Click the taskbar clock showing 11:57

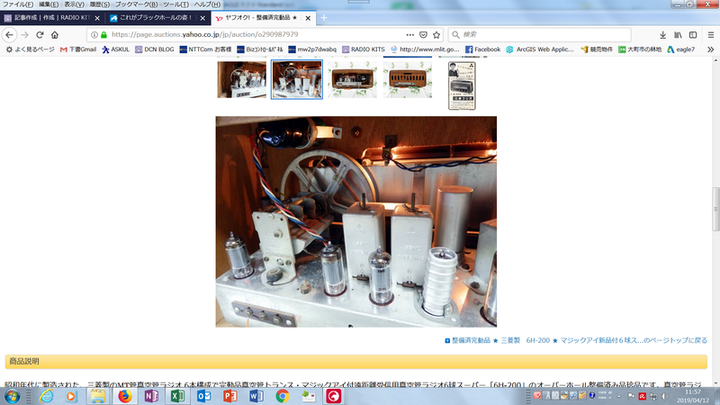[693, 396]
